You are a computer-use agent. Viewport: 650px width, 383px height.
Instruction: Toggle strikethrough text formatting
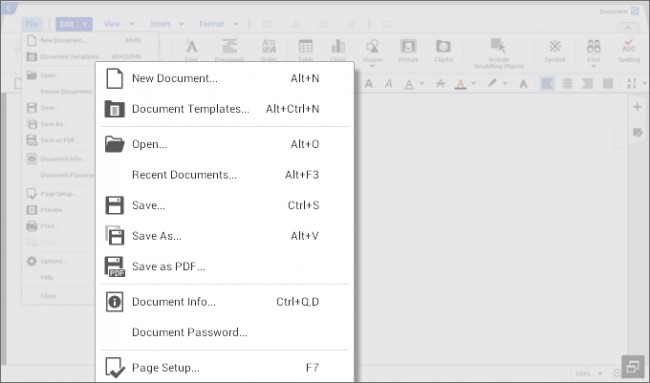point(440,84)
